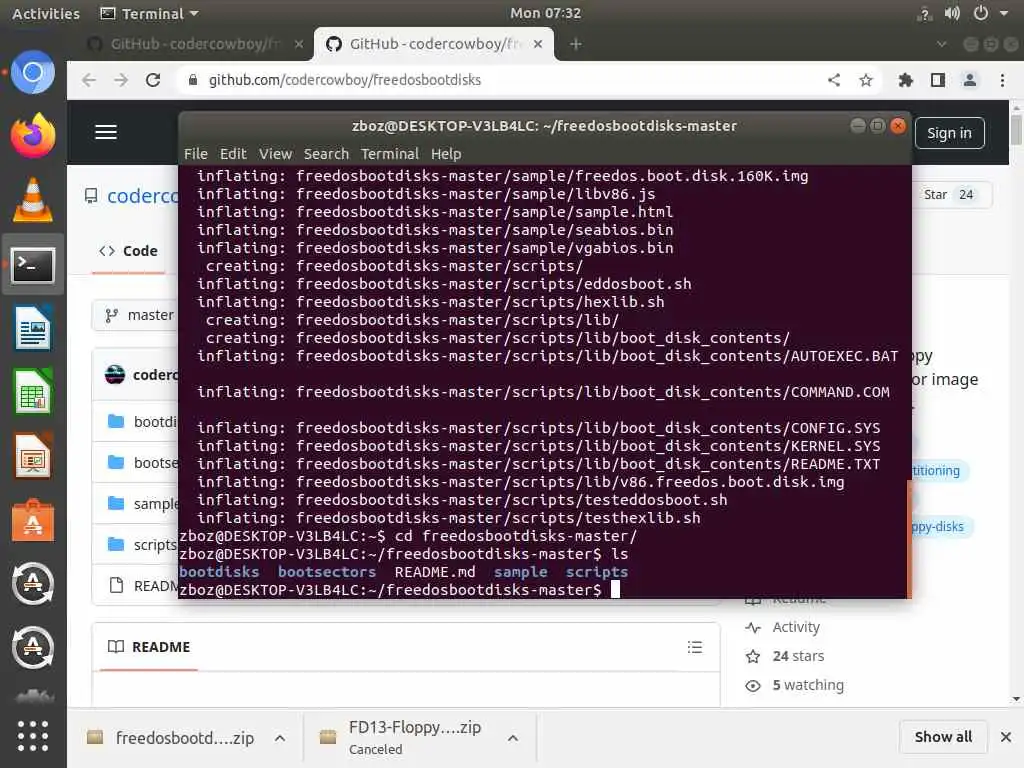Open system volume indicator
1024x768 pixels.
pos(952,13)
